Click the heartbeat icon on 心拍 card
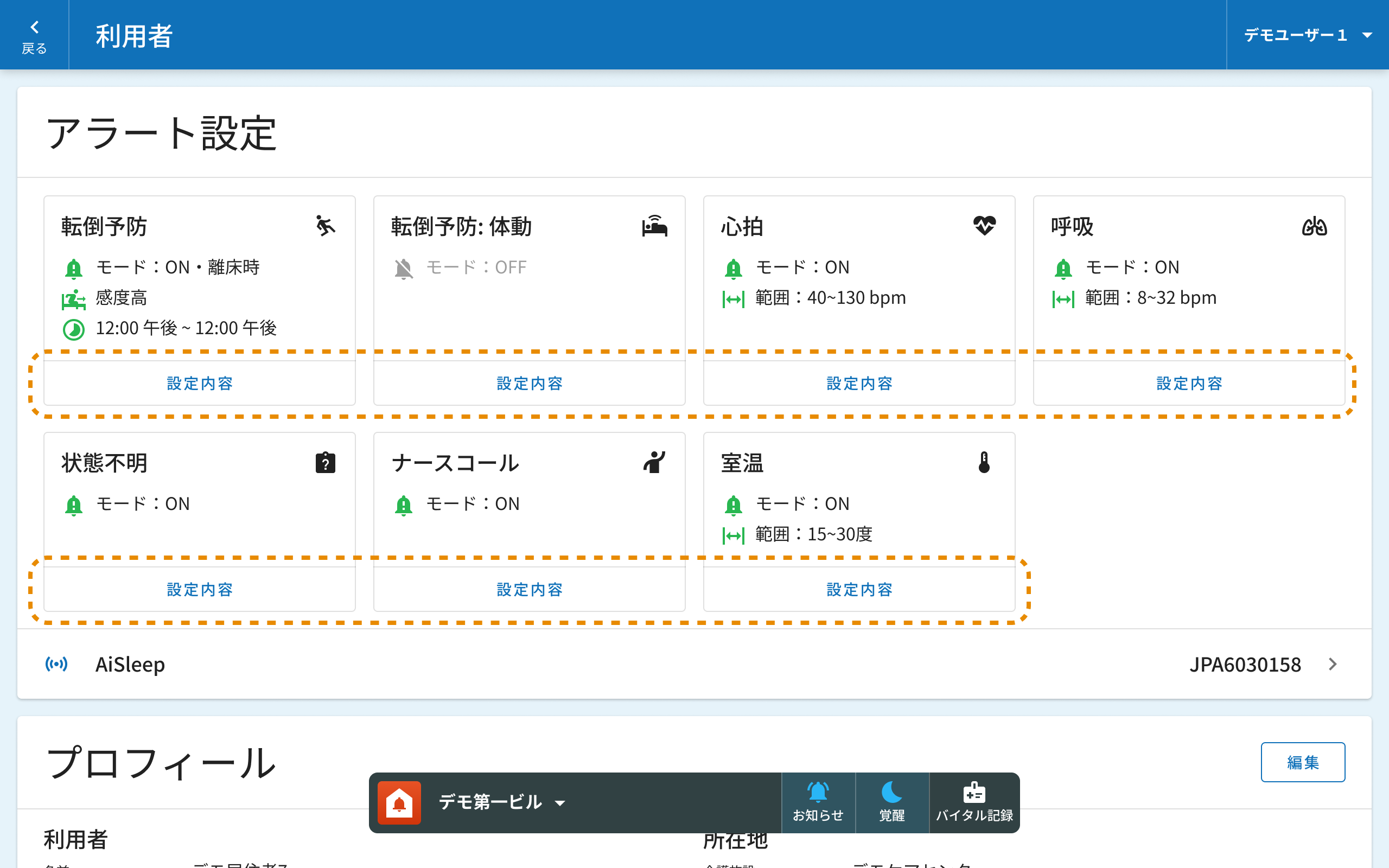This screenshot has width=1389, height=868. point(984,226)
